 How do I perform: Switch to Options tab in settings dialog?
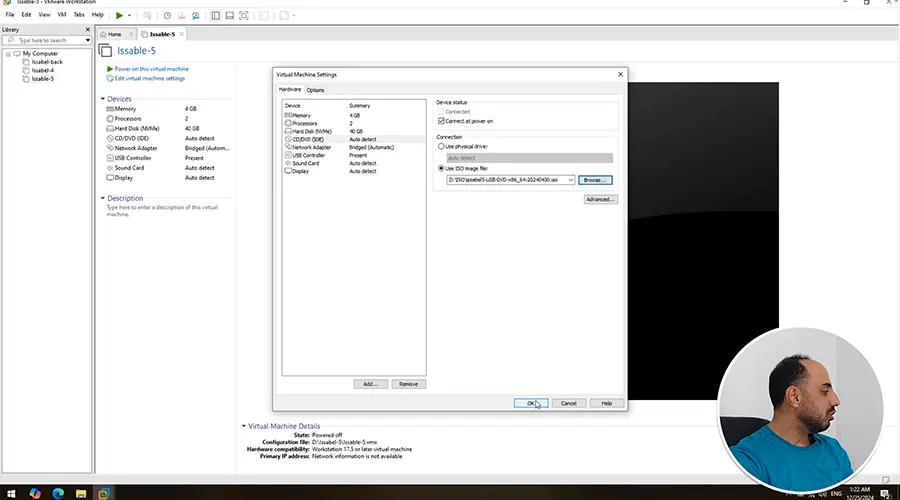pos(315,90)
